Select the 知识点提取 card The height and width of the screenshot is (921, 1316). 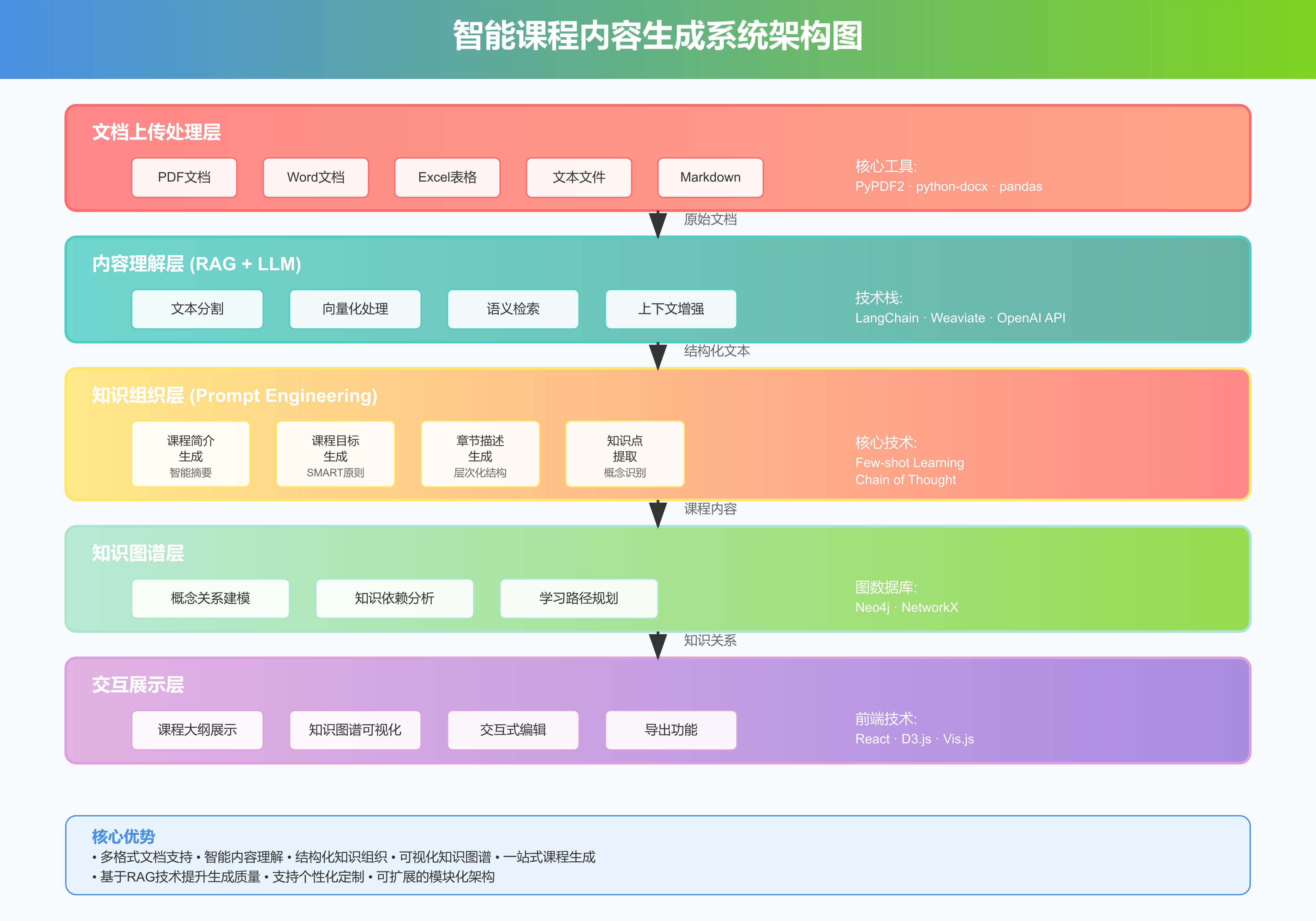pos(625,454)
